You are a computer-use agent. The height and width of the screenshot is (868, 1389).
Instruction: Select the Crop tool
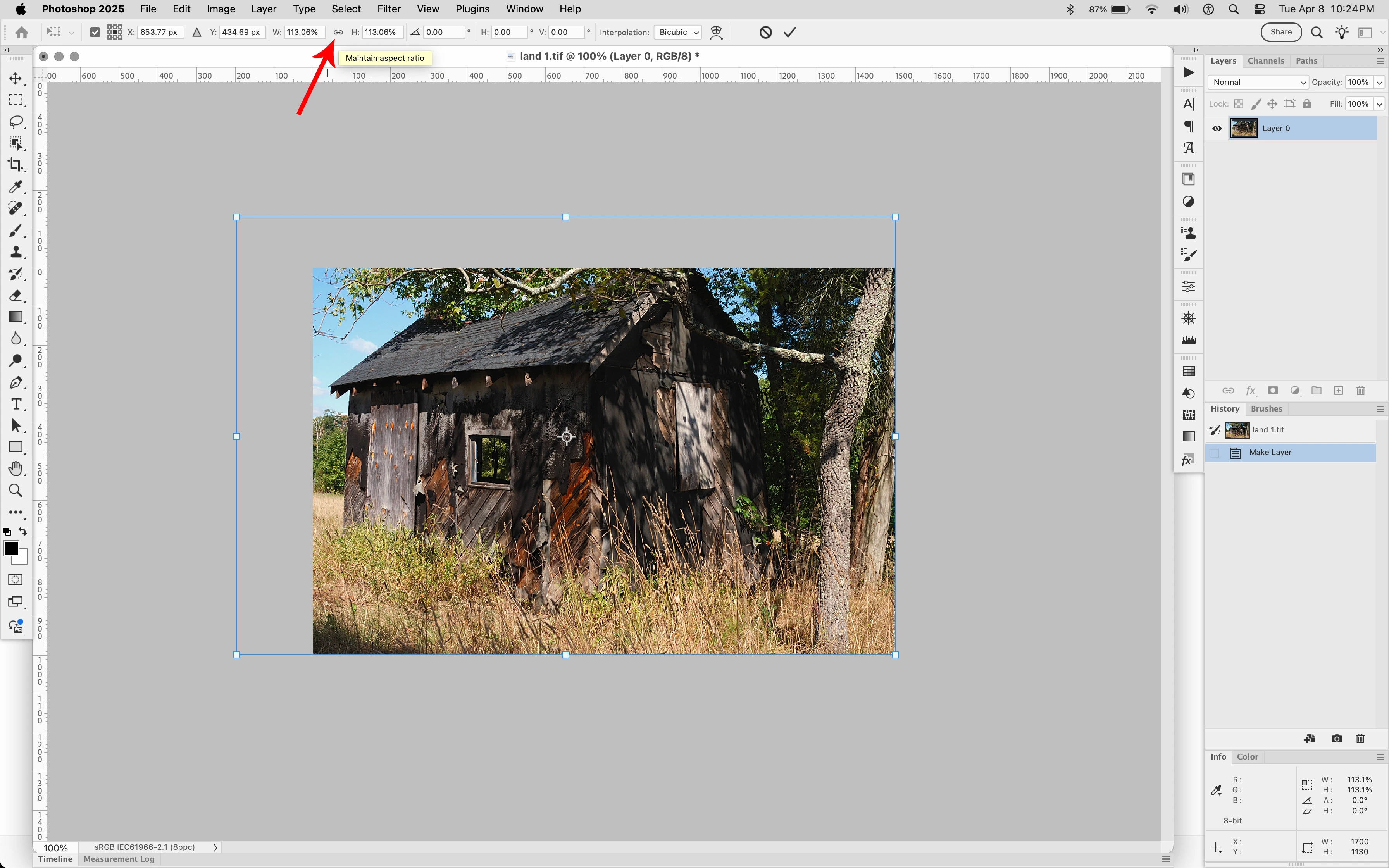(16, 165)
